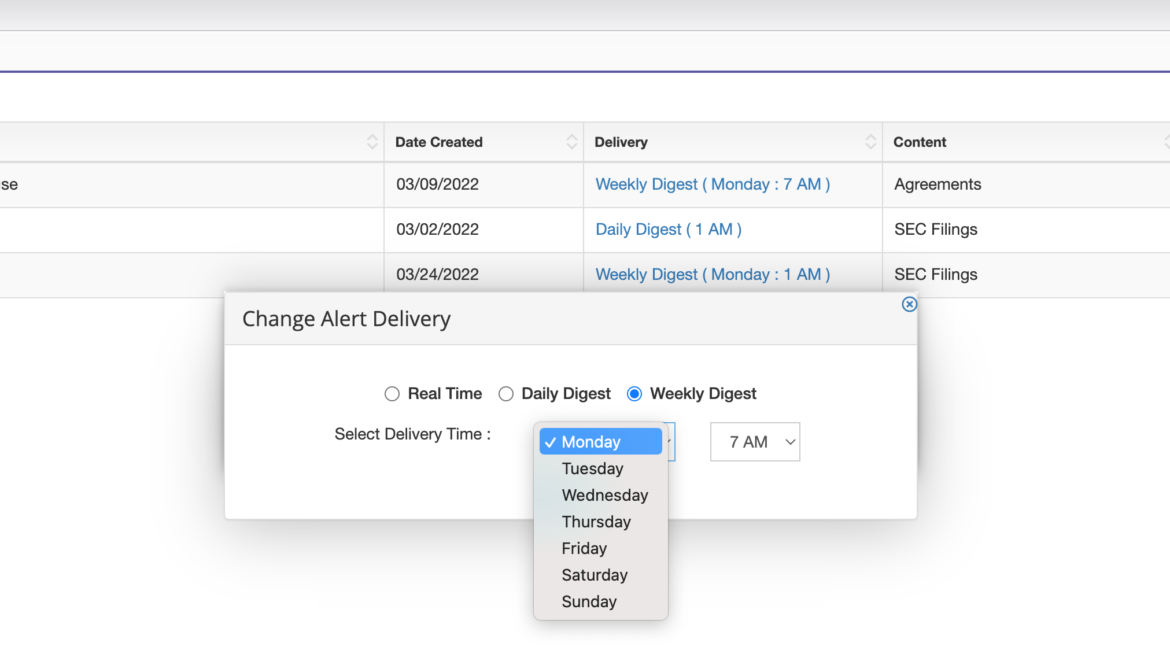Open Weekly Digest Monday 1 AM link
Screen dimensions: 1170x650
pos(713,275)
